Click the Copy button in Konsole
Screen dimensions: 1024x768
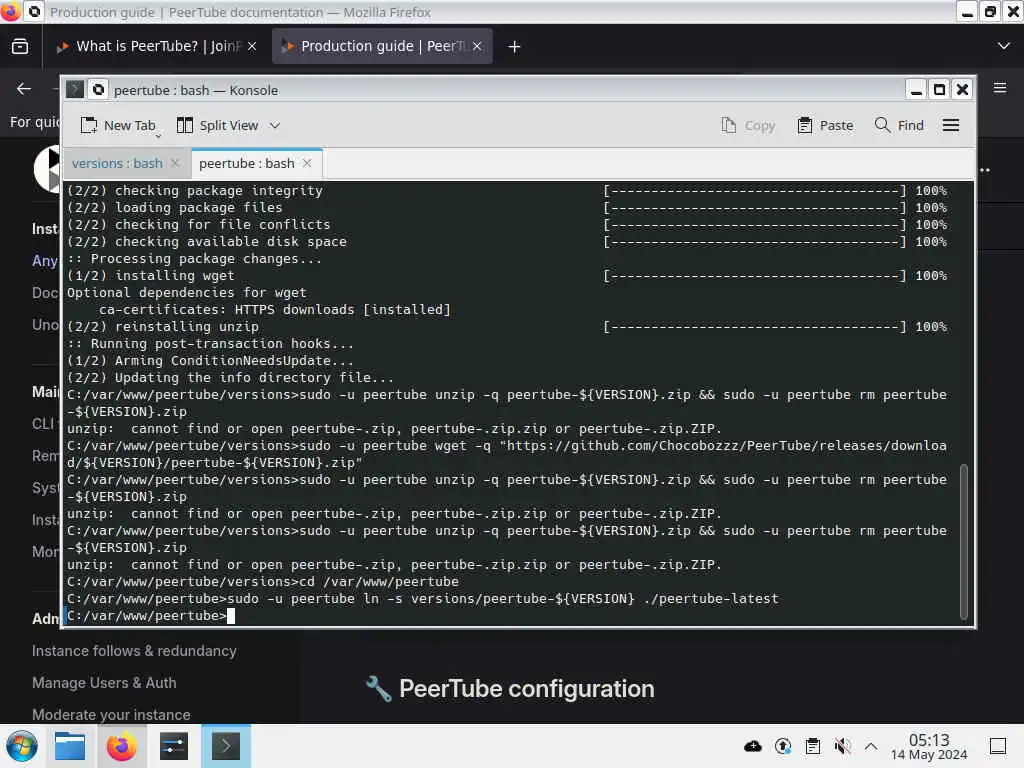coord(748,125)
